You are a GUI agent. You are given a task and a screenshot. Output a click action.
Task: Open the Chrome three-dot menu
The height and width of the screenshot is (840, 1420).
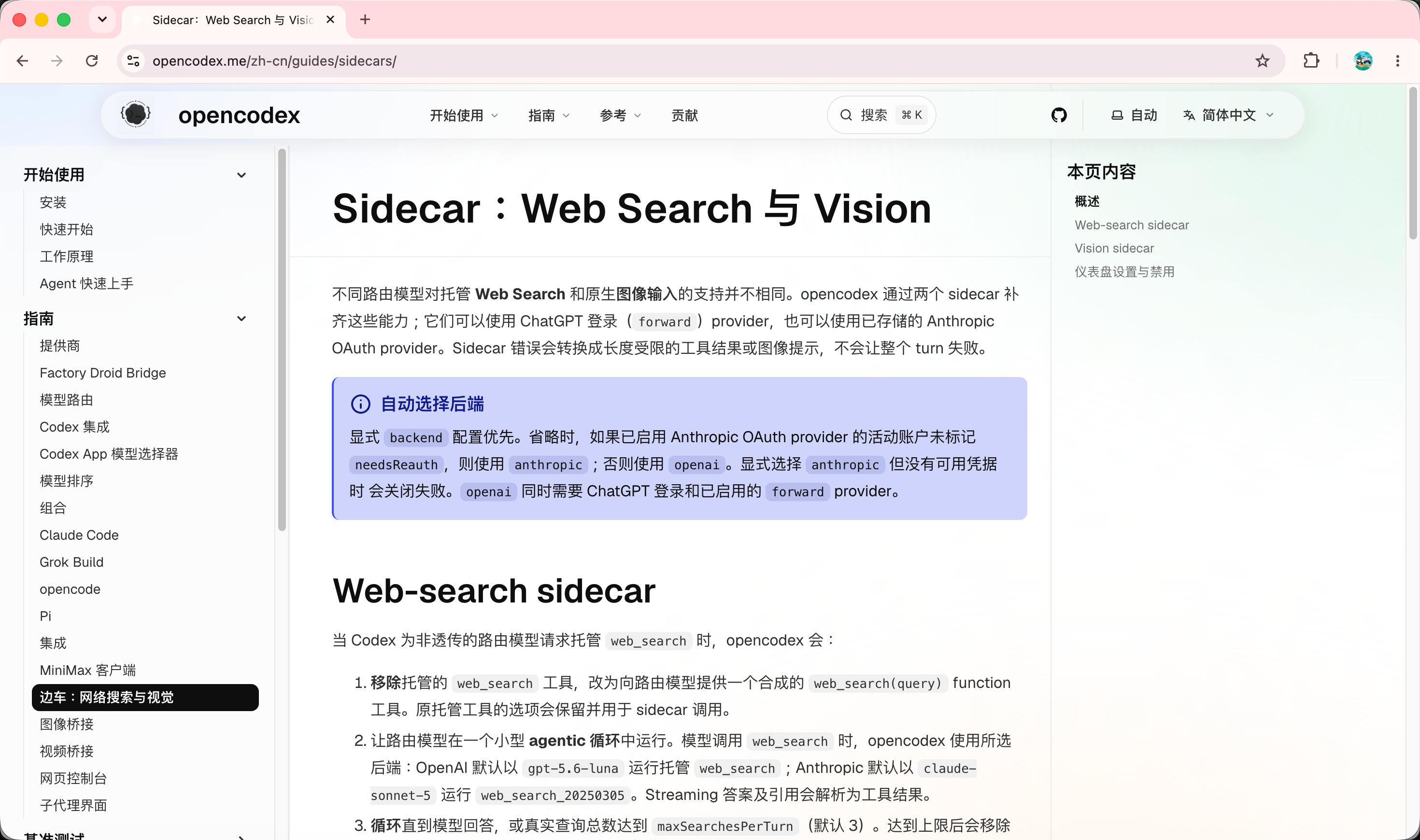[x=1397, y=60]
